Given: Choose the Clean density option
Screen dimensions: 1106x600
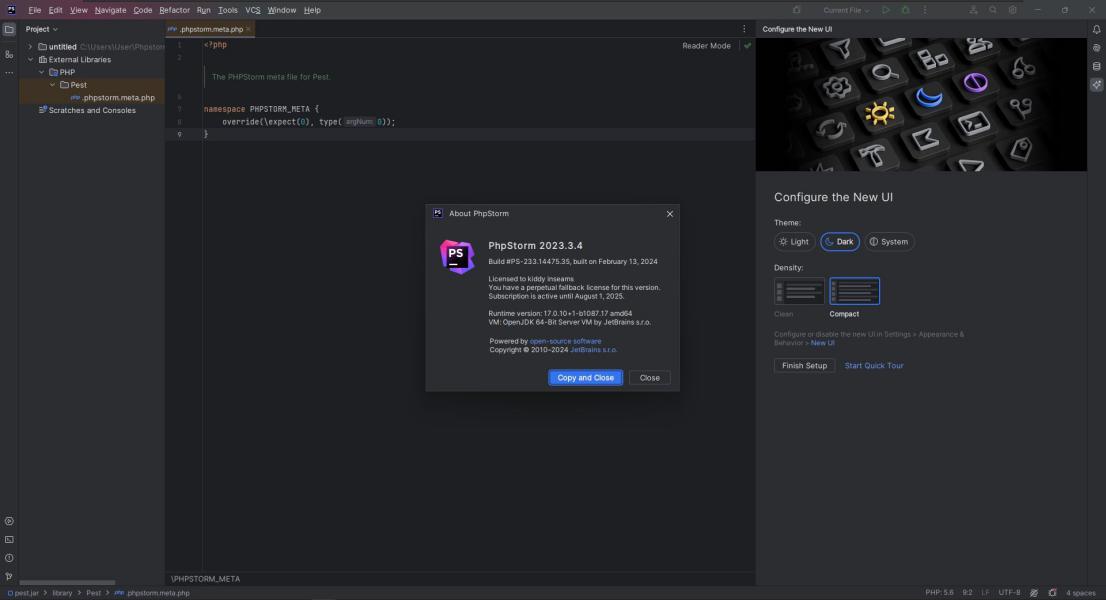Looking at the screenshot, I should 799,291.
